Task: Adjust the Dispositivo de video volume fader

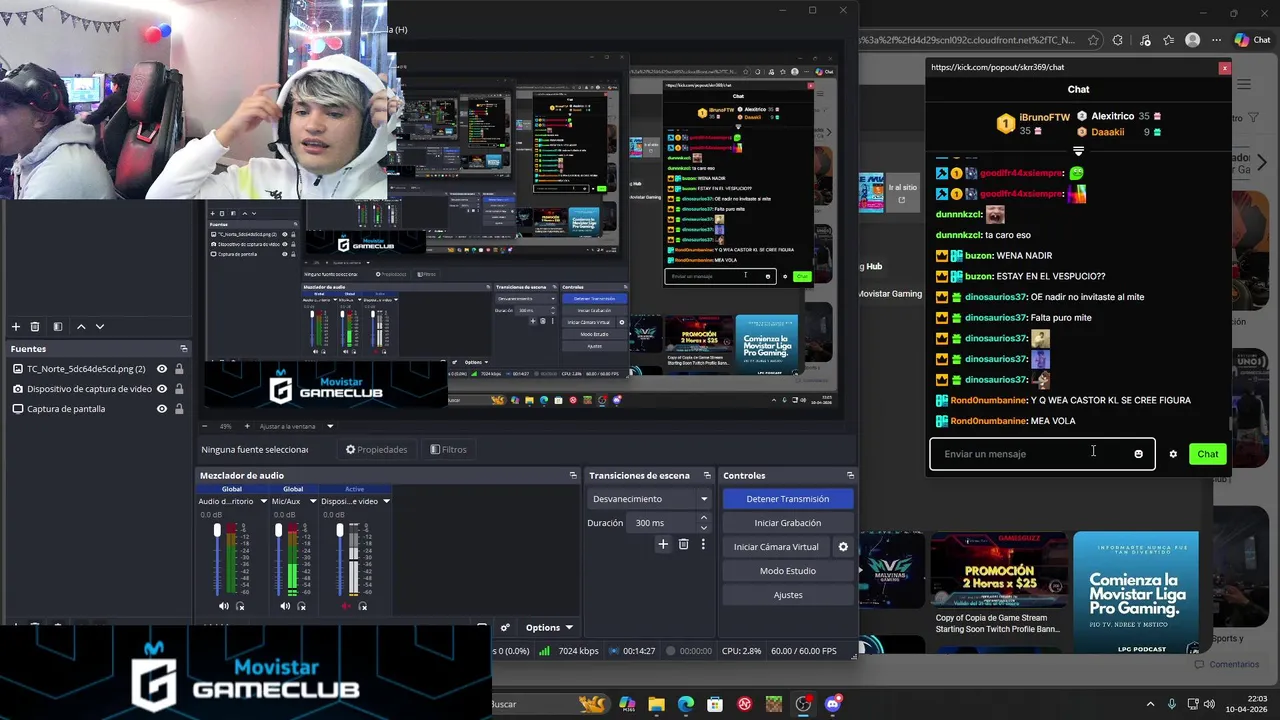Action: click(x=339, y=530)
